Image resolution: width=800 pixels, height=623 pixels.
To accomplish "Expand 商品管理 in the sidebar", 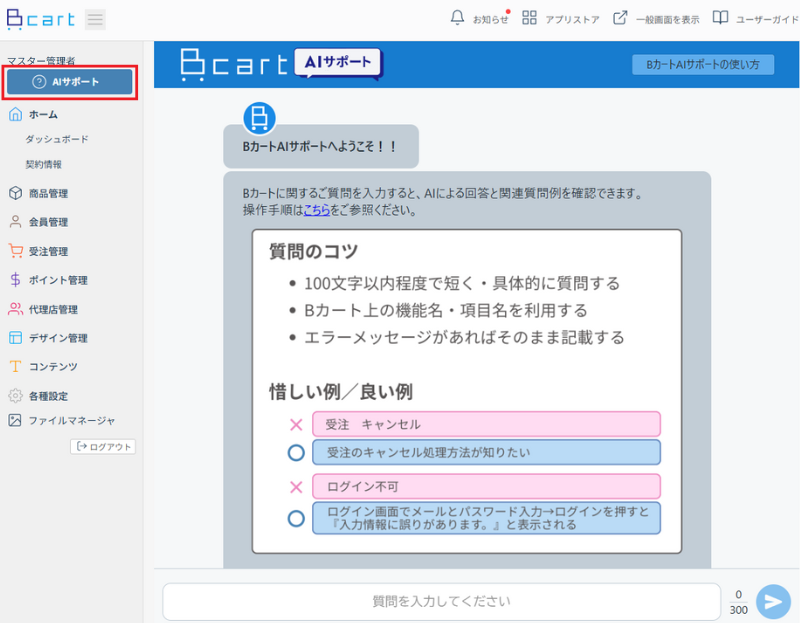I will tap(48, 193).
